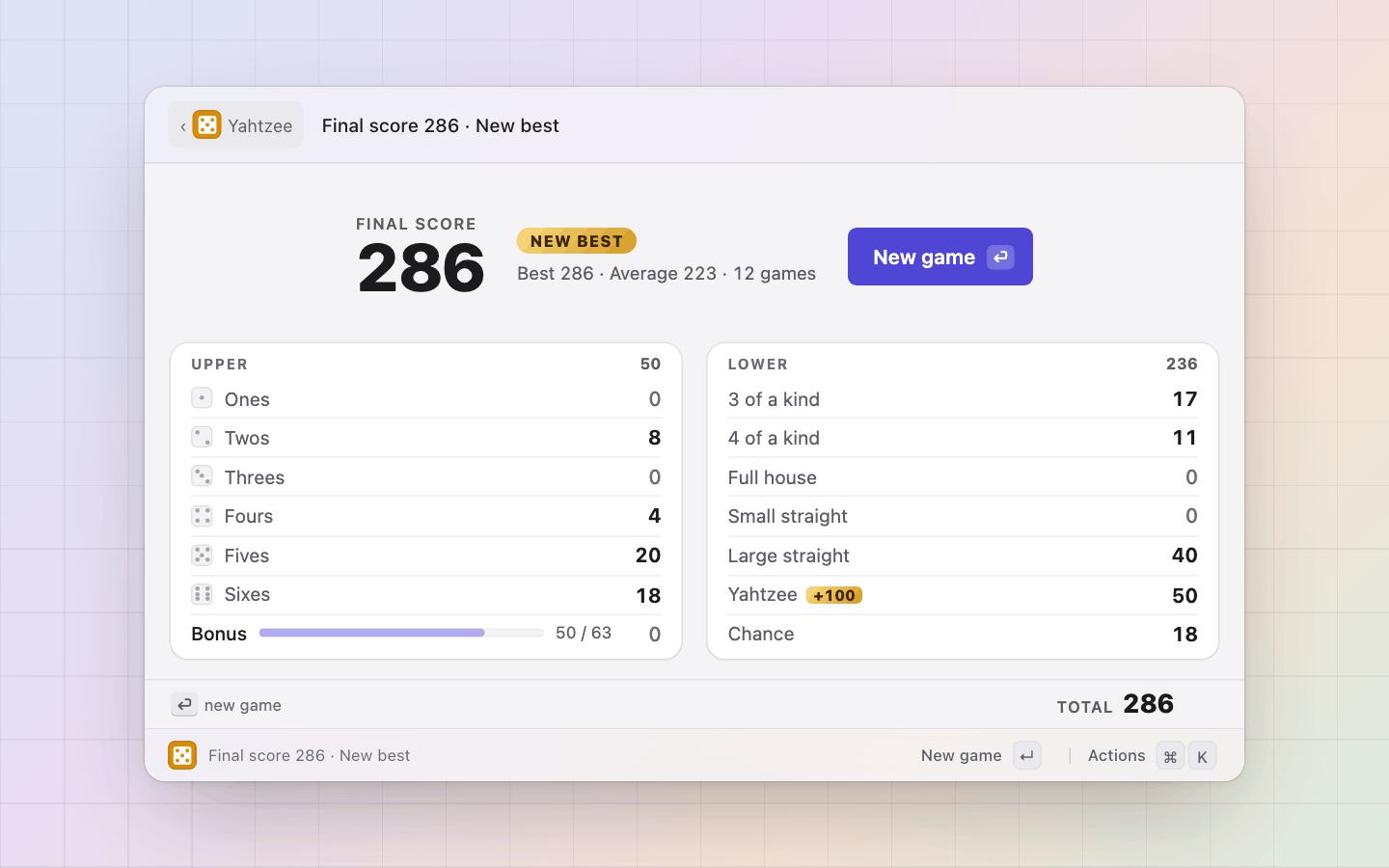Go back to Yahtzee via header breadcrumb

(235, 125)
